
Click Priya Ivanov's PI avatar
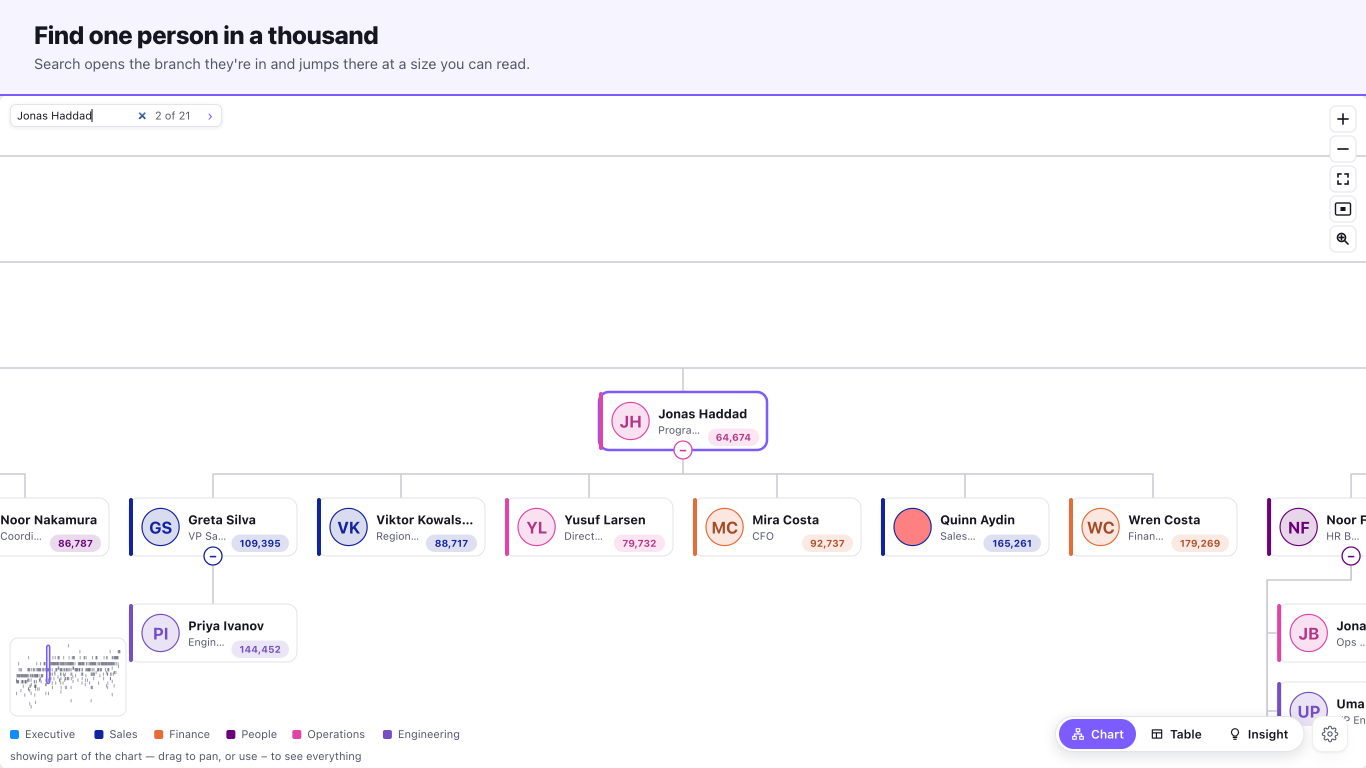[x=160, y=633]
